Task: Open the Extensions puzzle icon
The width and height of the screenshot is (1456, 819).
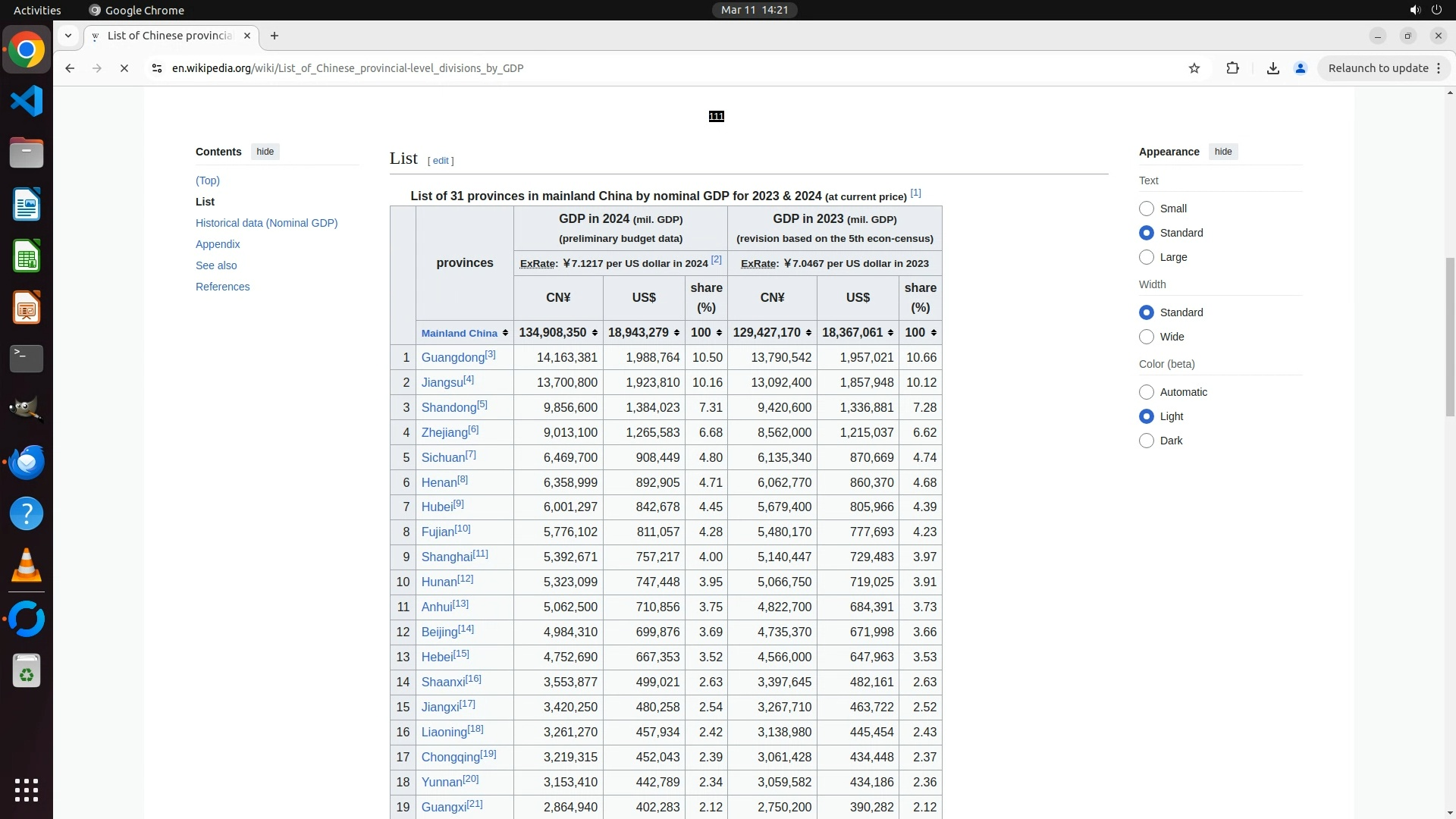Action: pyautogui.click(x=1232, y=68)
